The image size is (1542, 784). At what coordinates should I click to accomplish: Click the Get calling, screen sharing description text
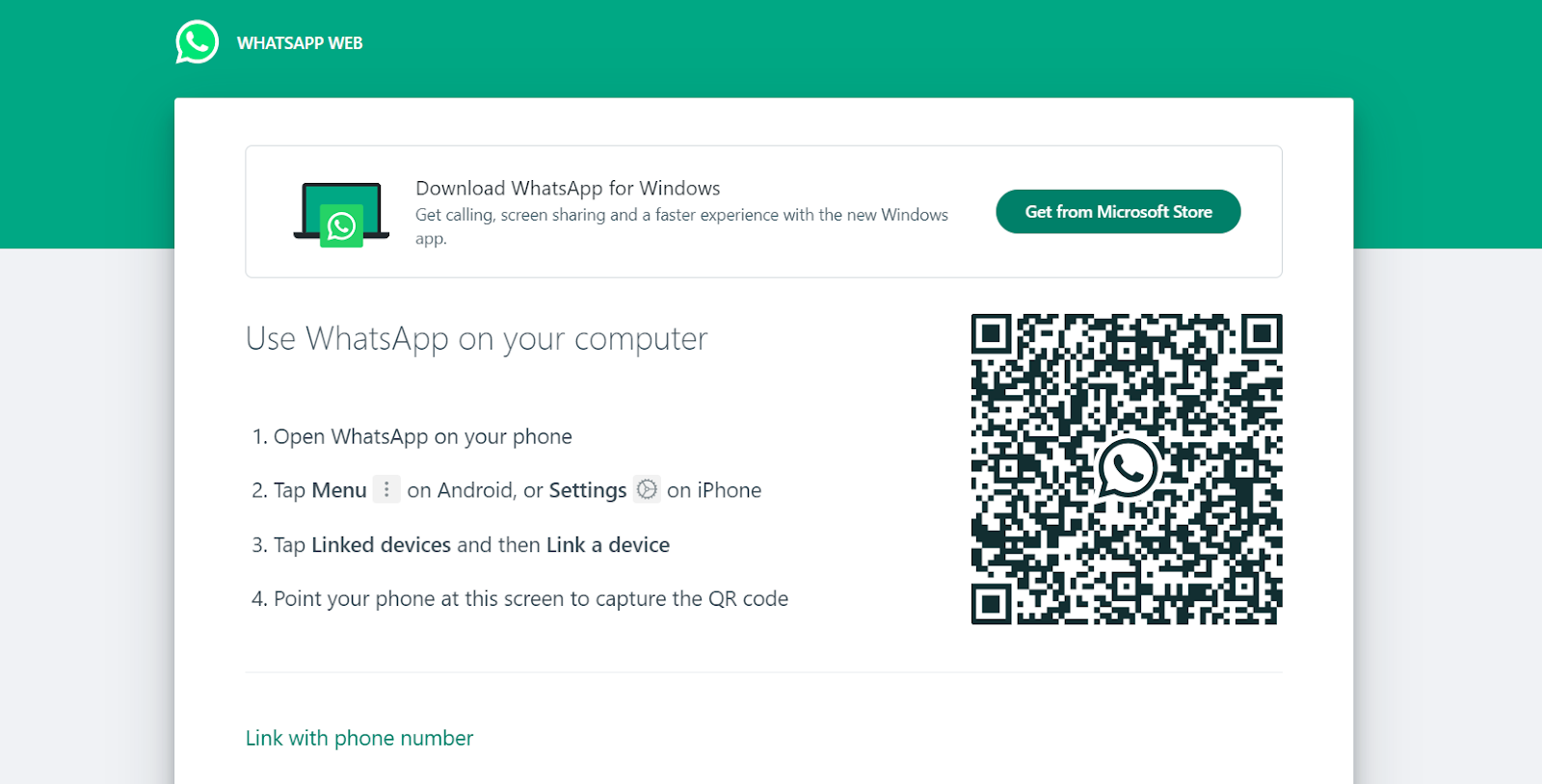681,226
